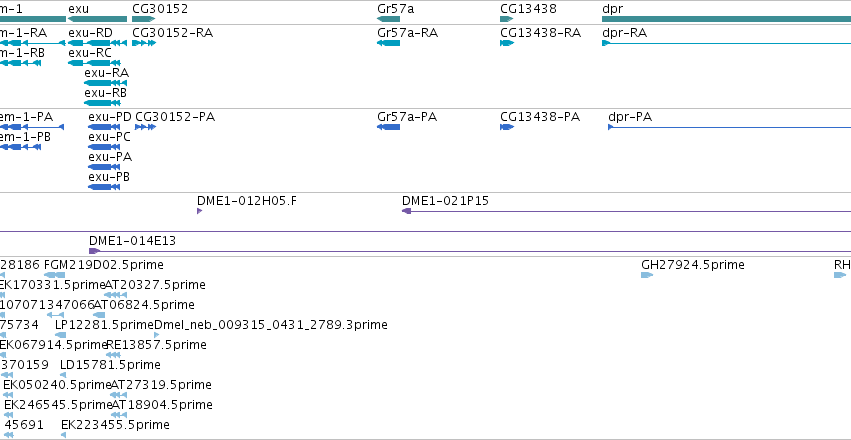Click the DME1-014E13 feature label
This screenshot has width=851, height=440.
click(x=132, y=241)
